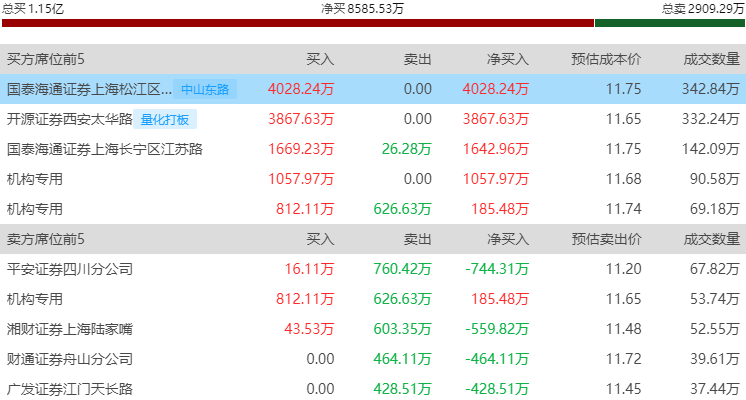Open the 国泰海通证券上海松江区 seat row
Screen dimensions: 746x400
click(373, 89)
